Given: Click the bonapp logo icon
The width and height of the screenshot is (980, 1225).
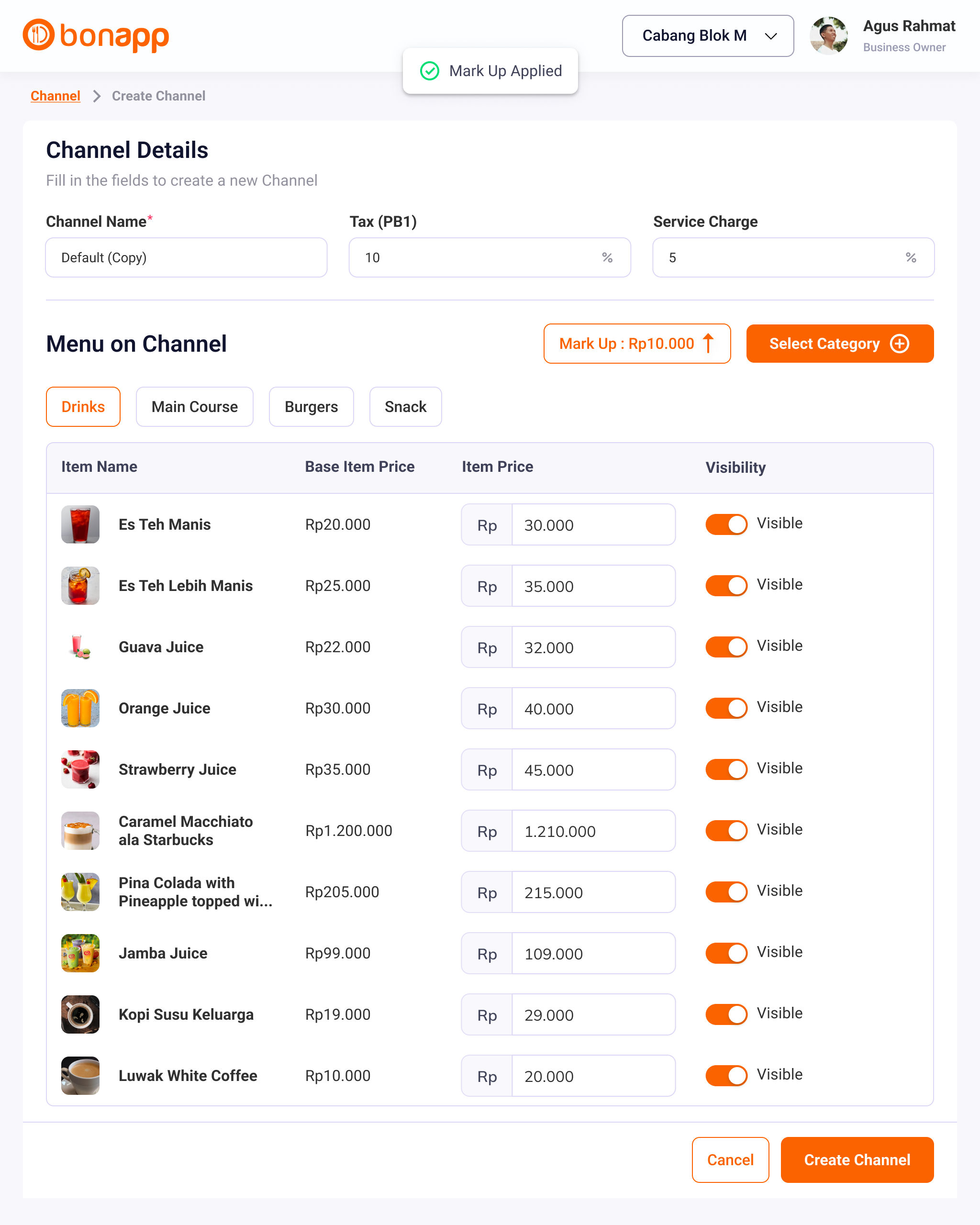Looking at the screenshot, I should coord(39,34).
